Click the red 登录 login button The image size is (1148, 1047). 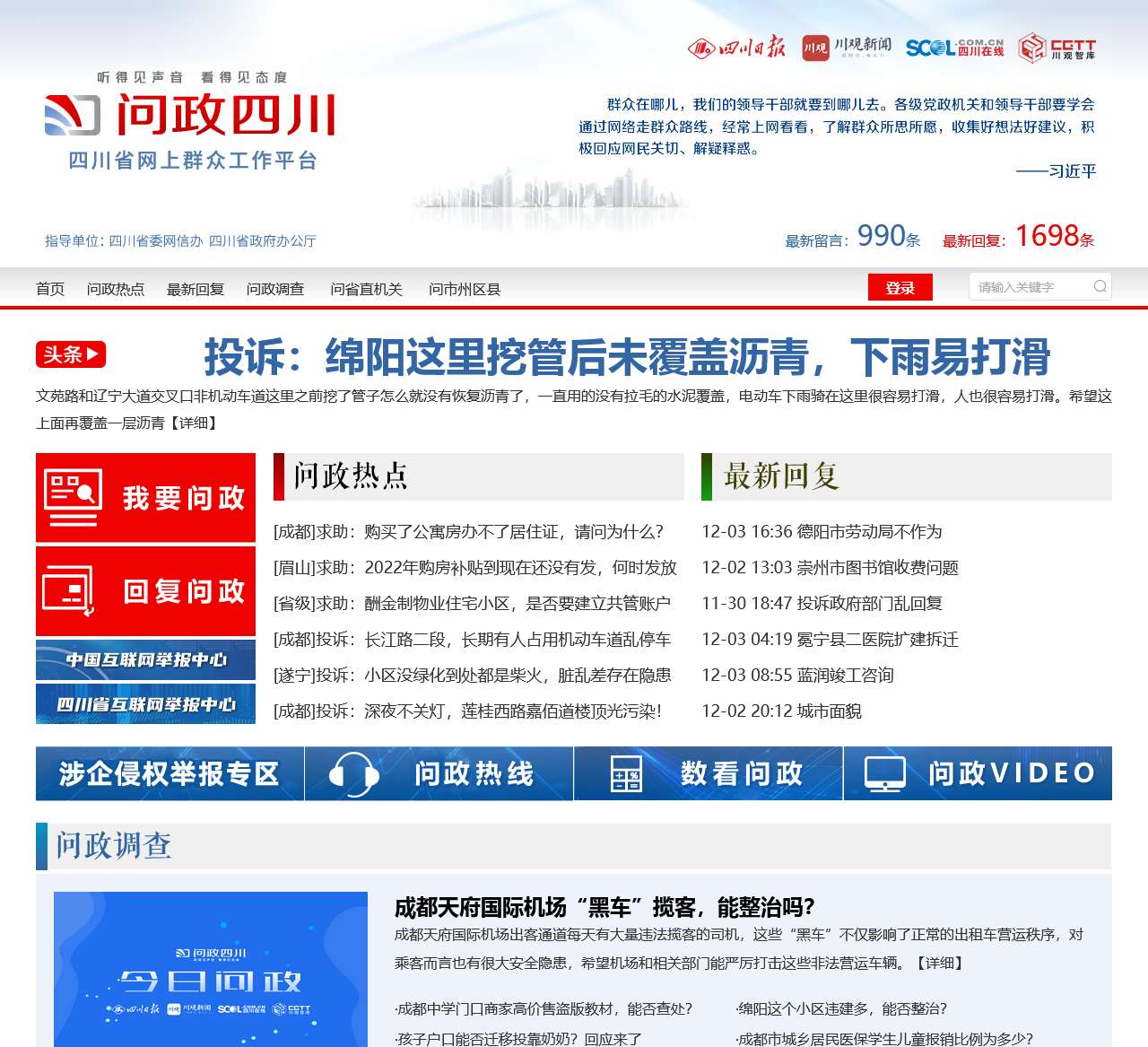tap(900, 287)
